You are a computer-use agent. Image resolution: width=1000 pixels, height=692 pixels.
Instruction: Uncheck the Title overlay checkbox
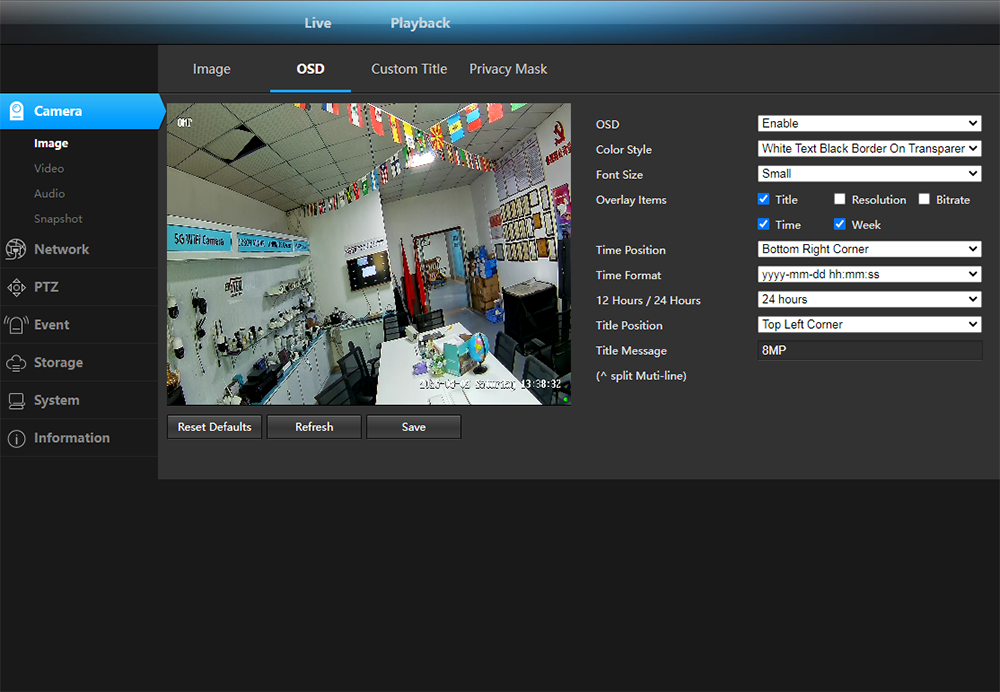point(764,200)
